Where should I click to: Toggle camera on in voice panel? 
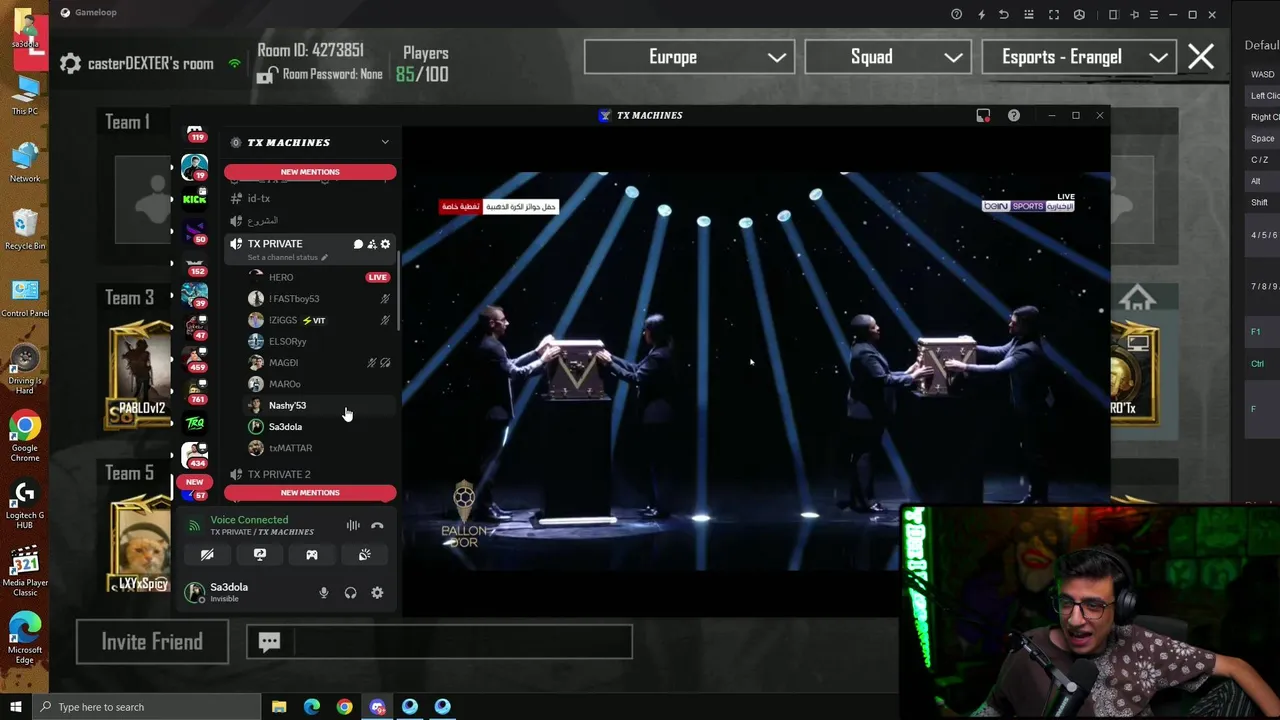tap(207, 554)
